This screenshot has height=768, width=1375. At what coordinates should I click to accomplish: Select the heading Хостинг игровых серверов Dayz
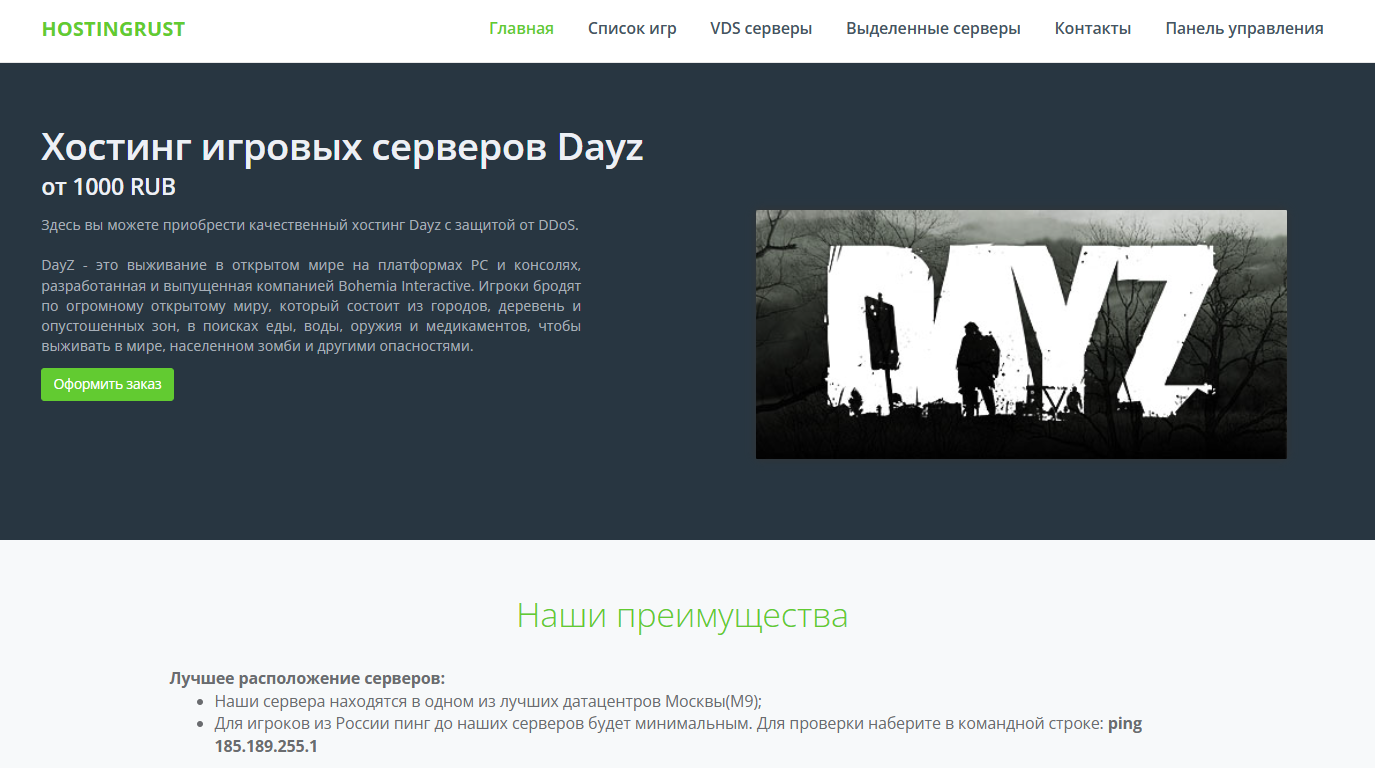(x=342, y=147)
